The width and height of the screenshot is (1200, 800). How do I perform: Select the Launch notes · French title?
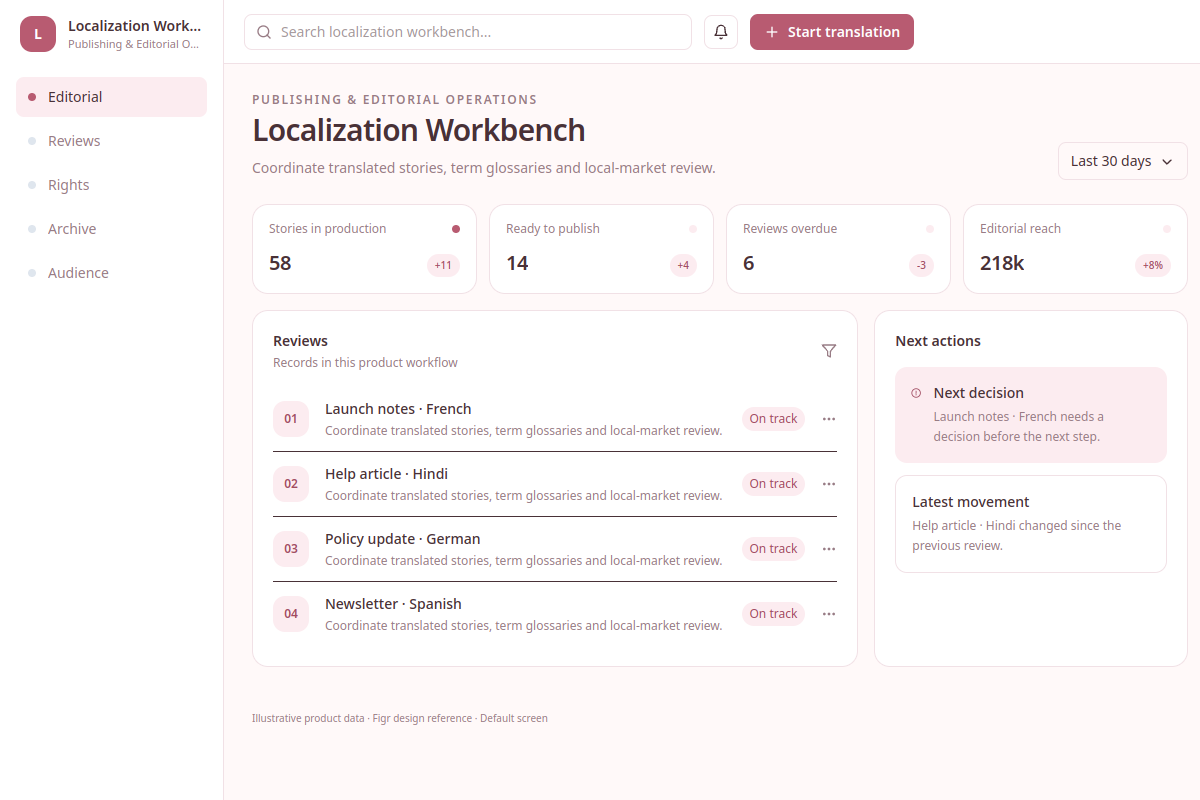click(x=398, y=409)
